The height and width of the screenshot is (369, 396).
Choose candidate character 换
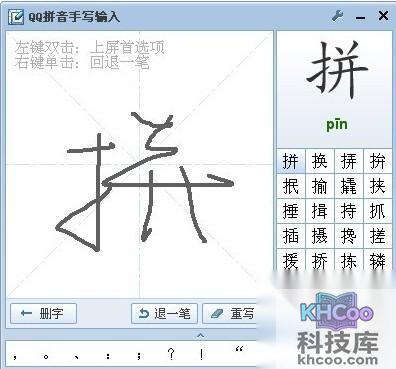[x=320, y=161]
